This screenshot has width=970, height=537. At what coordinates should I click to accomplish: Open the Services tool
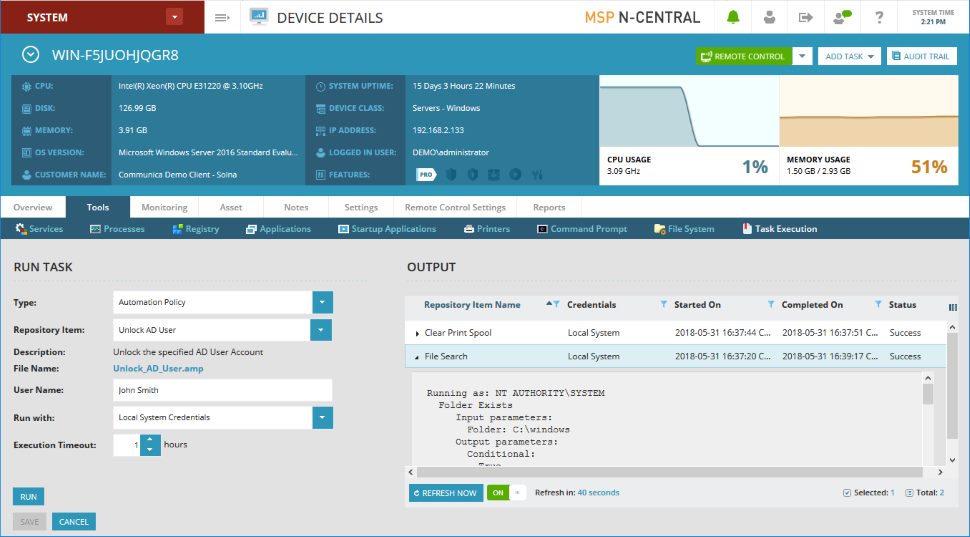[39, 229]
